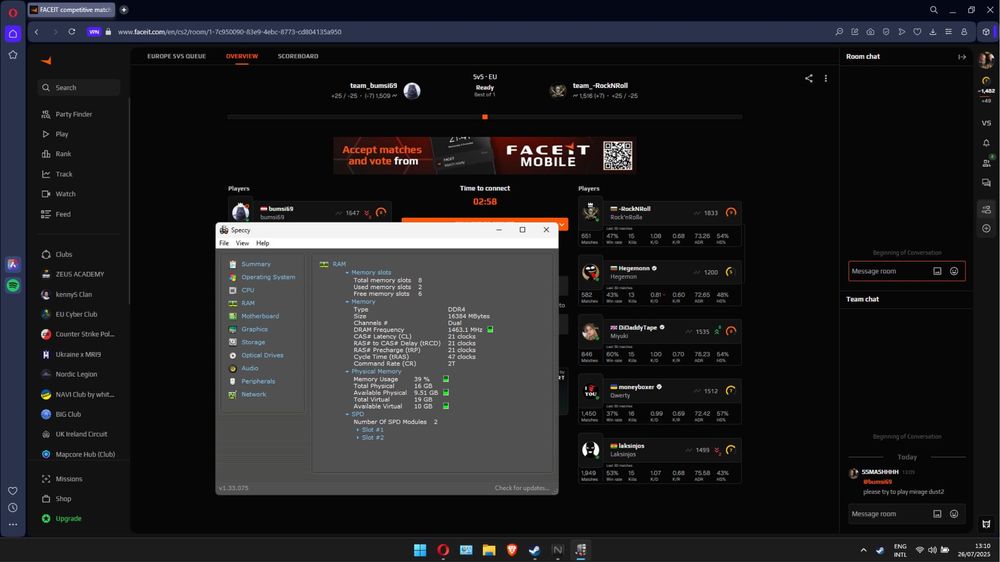The image size is (1000, 562).
Task: Open emoji picker in Room chat
Action: (x=954, y=271)
